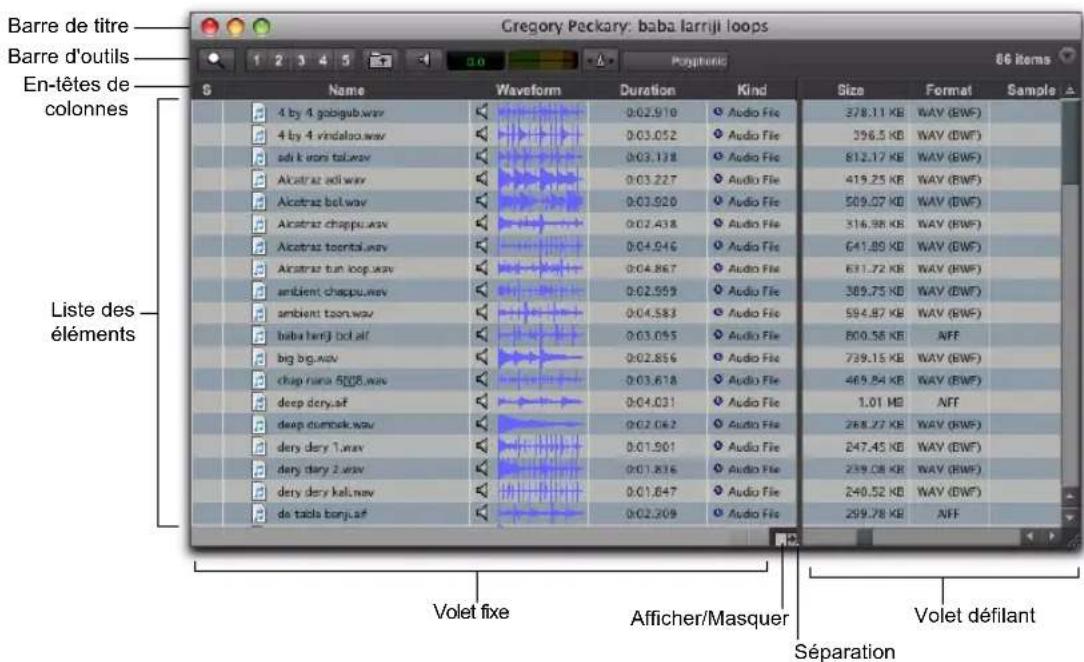Viewport: 1084px width, 662px height.
Task: Click the Audio File kind icon for Alcatraz bol.wav
Action: point(718,201)
